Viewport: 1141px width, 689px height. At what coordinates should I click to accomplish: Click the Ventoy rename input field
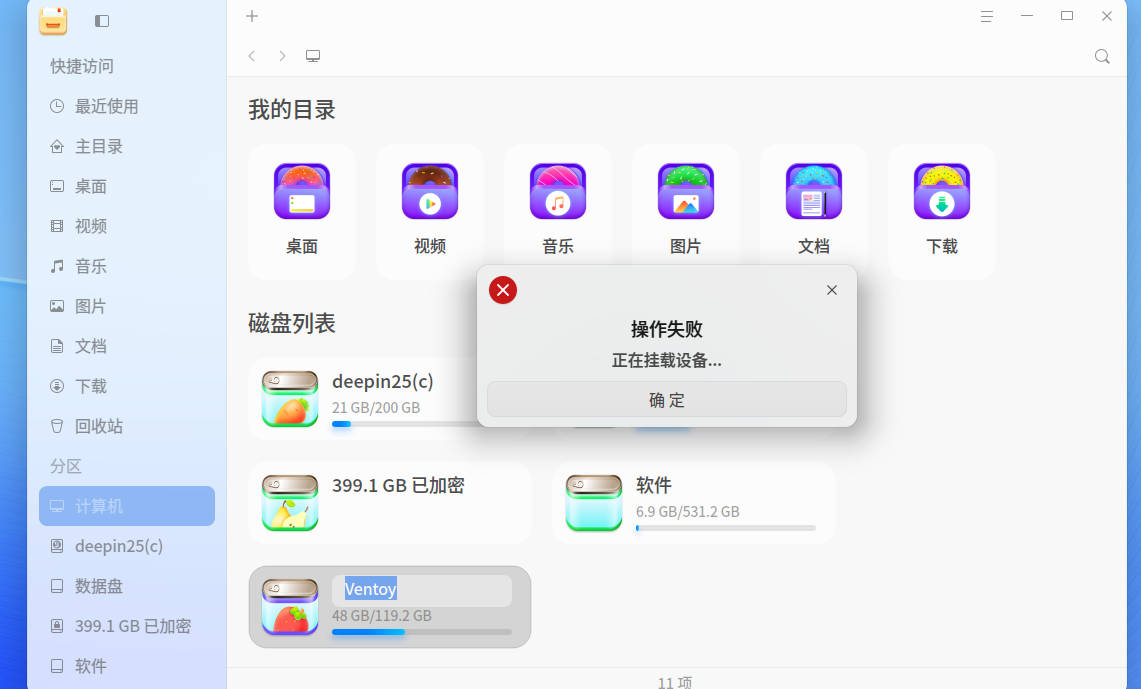422,590
